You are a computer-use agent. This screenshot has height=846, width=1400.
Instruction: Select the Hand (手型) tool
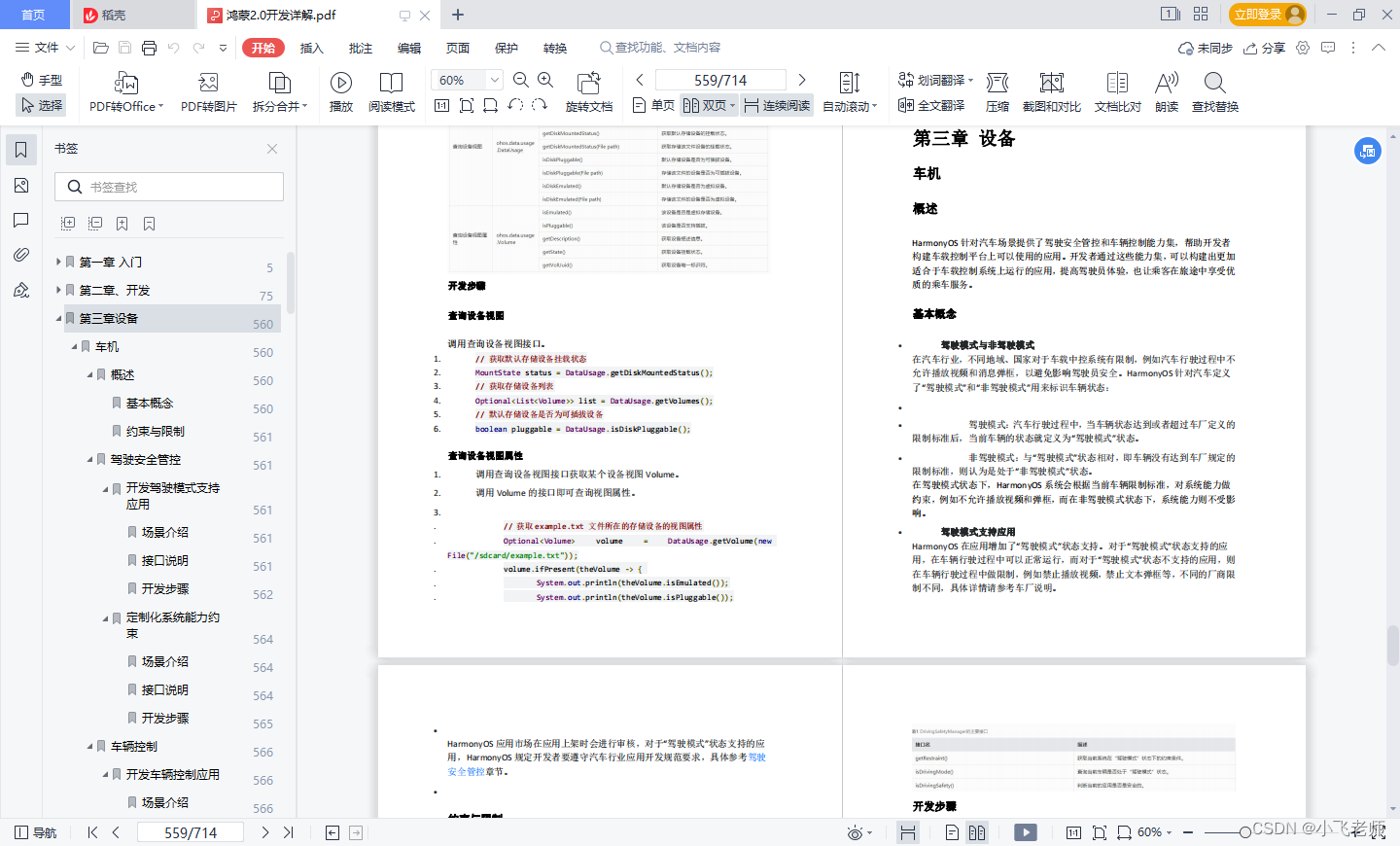(42, 80)
